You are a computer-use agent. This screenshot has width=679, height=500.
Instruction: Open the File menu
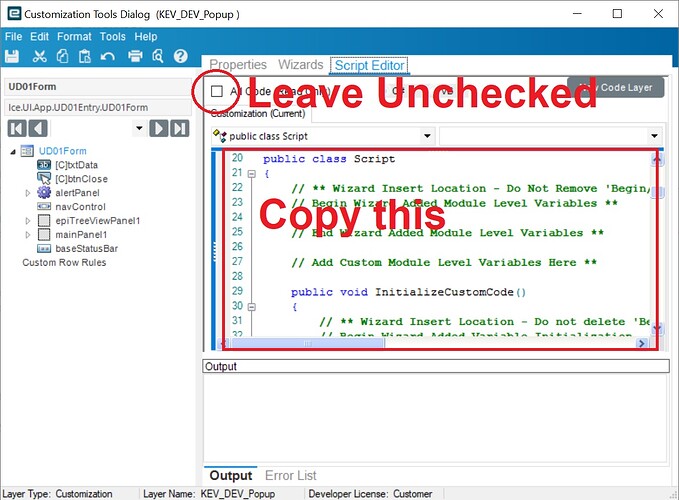[13, 37]
